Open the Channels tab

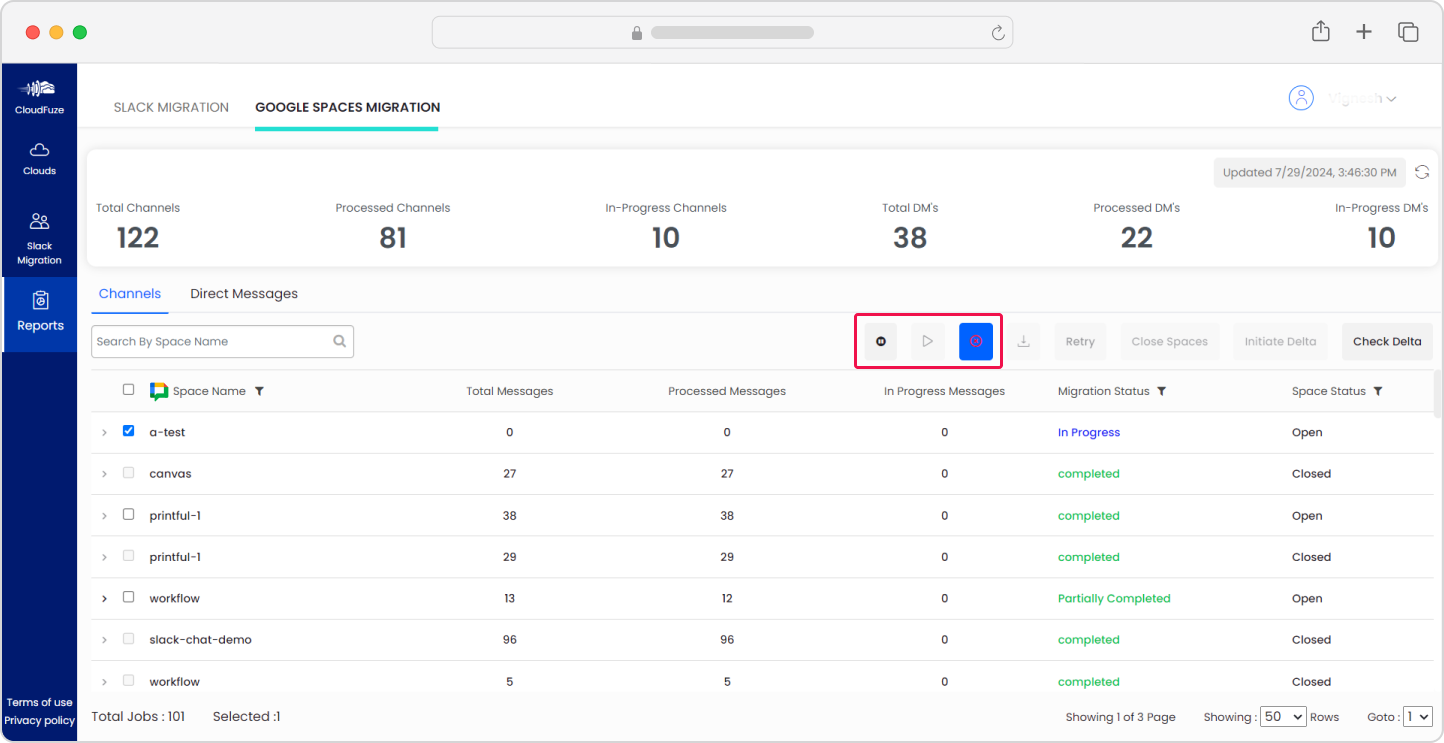pyautogui.click(x=130, y=294)
